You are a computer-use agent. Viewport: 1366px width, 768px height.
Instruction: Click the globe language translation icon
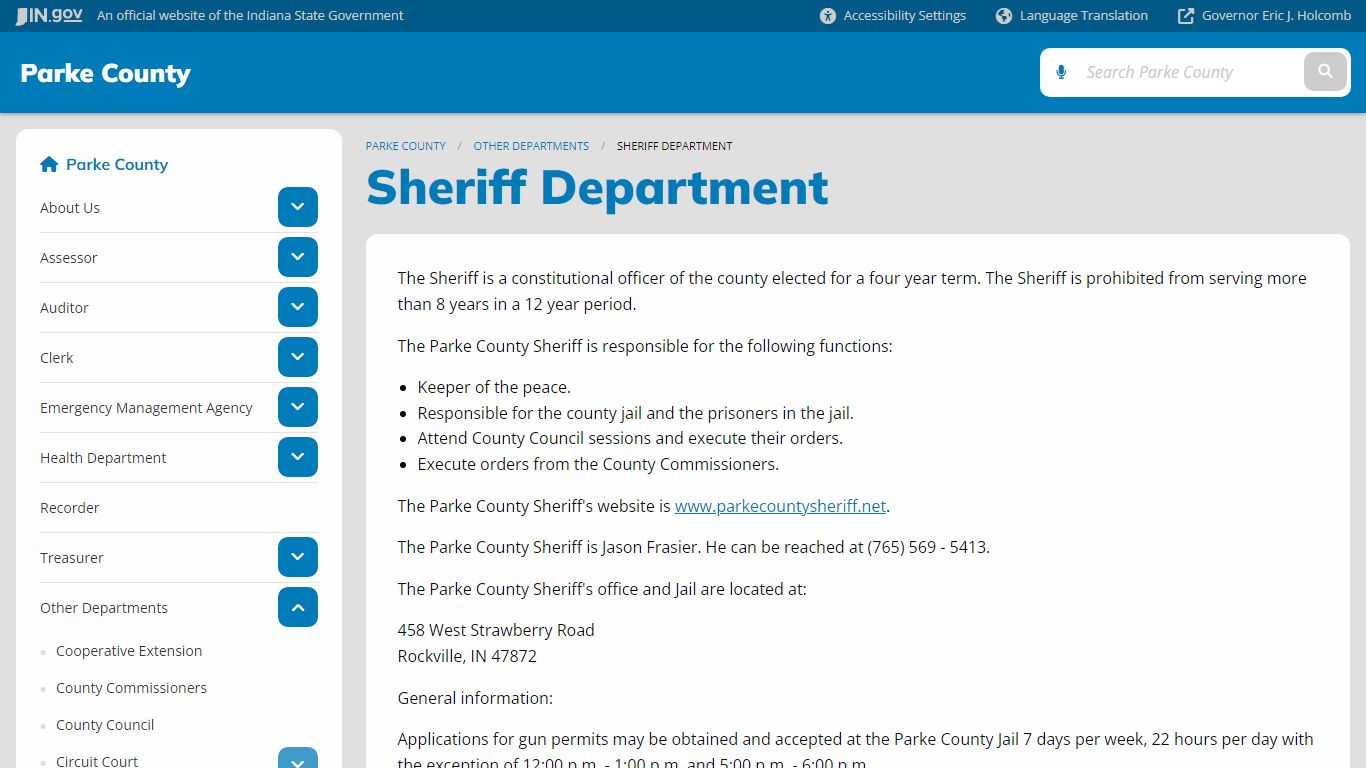pyautogui.click(x=1004, y=16)
